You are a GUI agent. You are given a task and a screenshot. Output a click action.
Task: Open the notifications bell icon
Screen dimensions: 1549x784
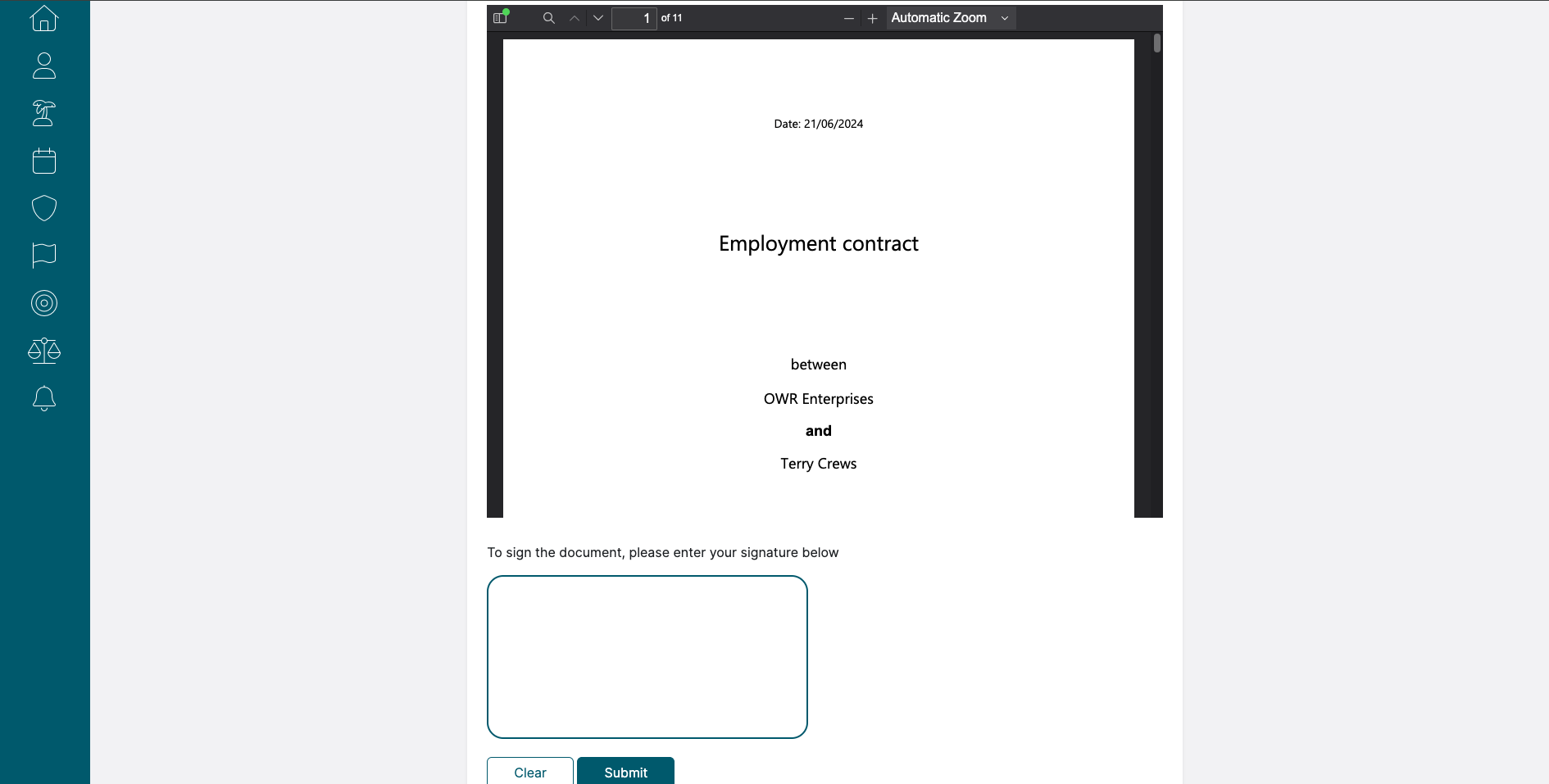coord(44,398)
